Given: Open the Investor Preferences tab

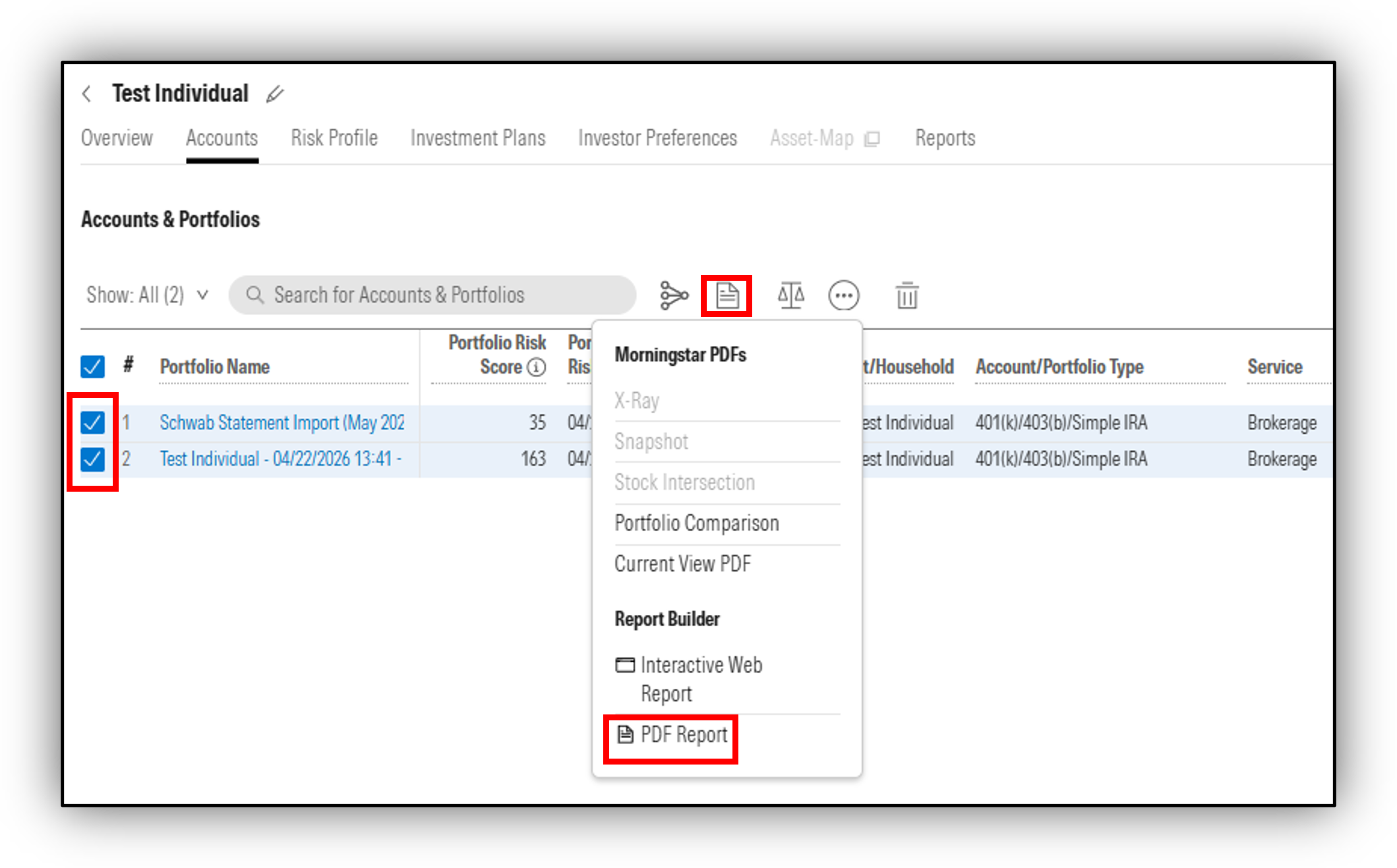Looking at the screenshot, I should (657, 138).
